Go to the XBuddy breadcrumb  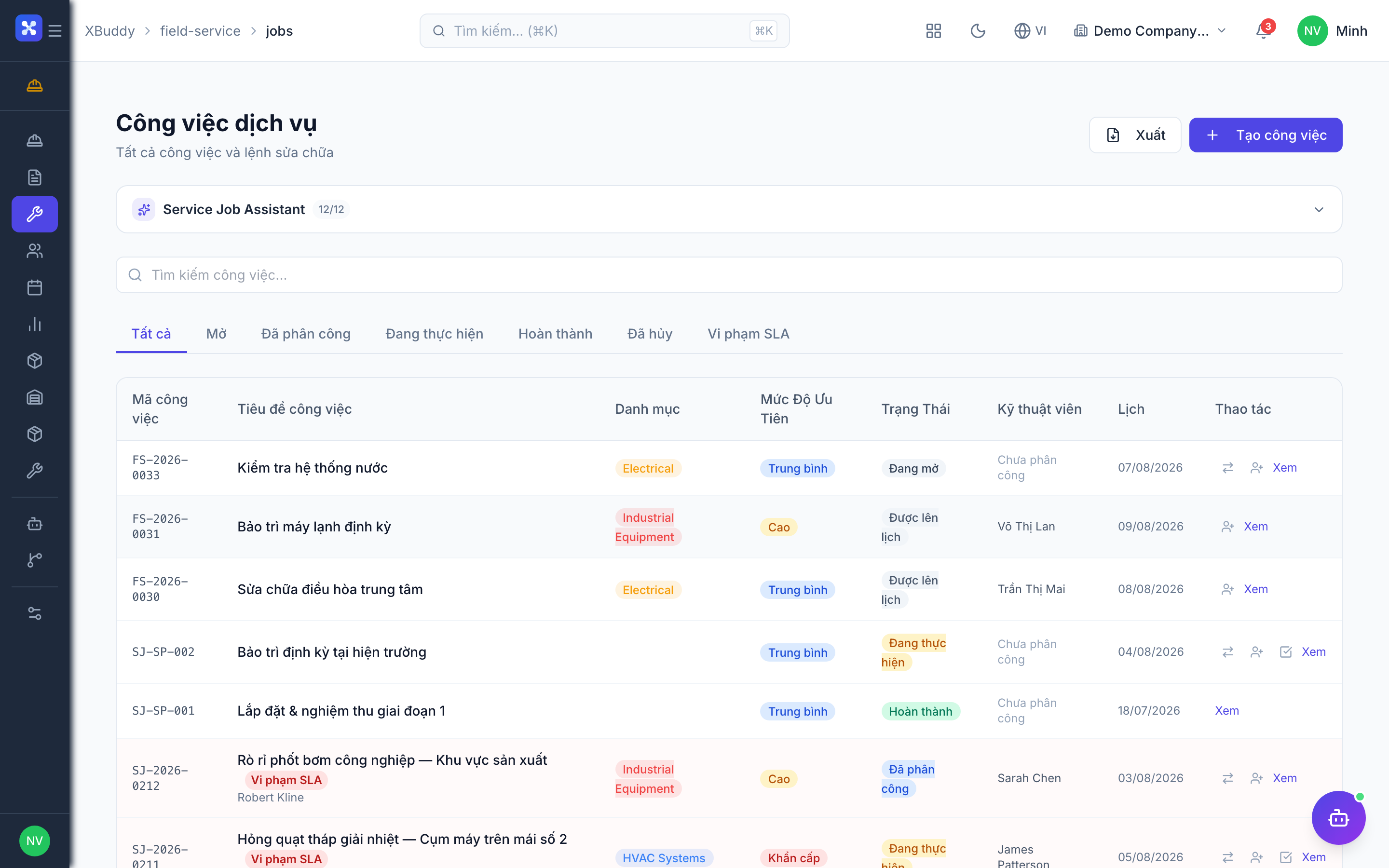click(110, 31)
